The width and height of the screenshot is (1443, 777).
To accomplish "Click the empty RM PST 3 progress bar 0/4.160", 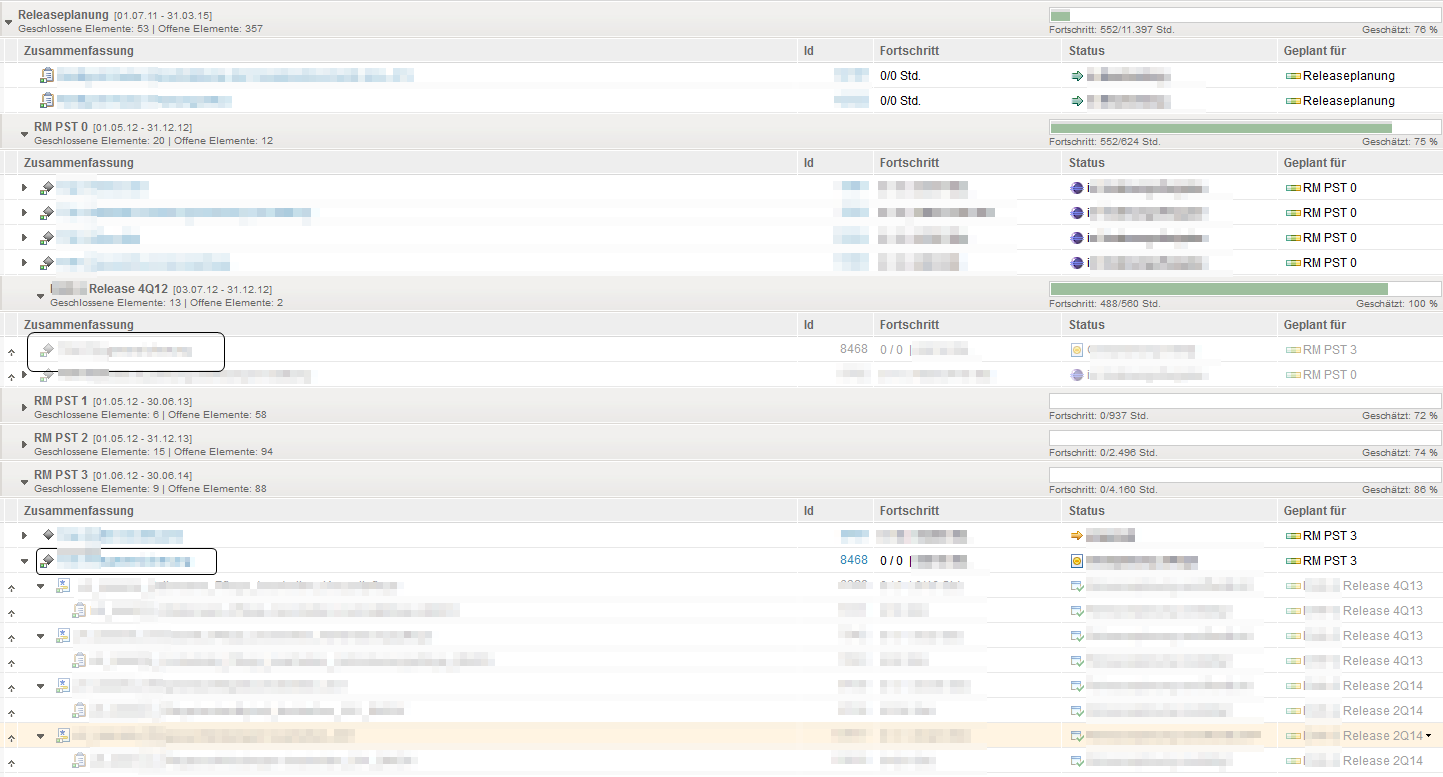I will (1244, 475).
